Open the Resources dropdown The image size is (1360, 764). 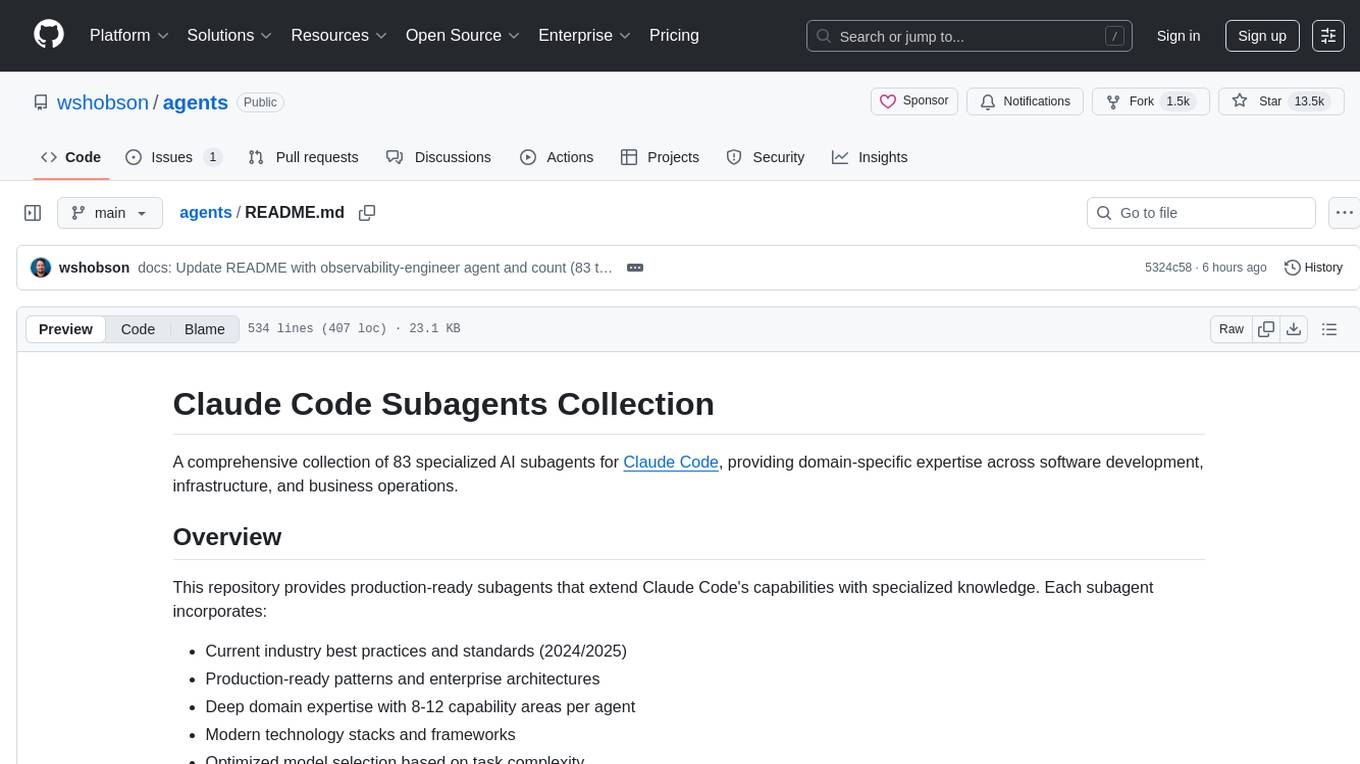[339, 35]
